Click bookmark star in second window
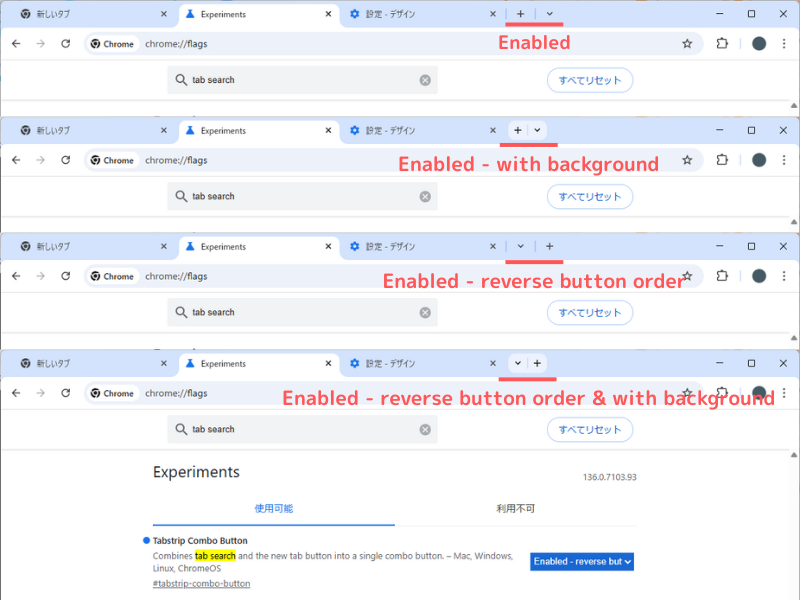800x600 pixels. (687, 160)
